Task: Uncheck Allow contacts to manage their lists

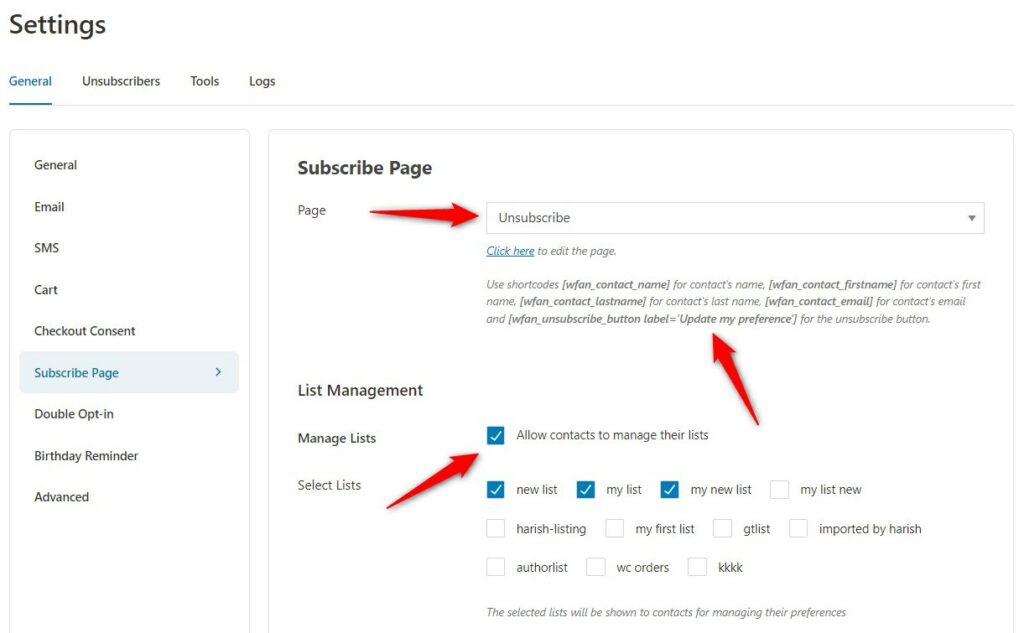Action: (x=496, y=435)
